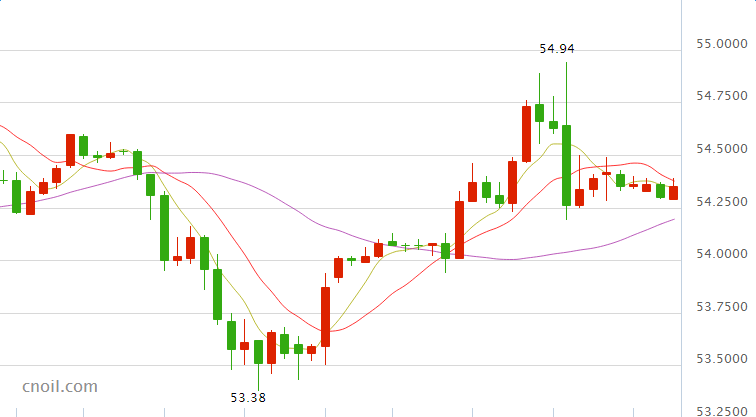Click the 53.5000 price axis label
756x417 pixels.
click(x=722, y=359)
